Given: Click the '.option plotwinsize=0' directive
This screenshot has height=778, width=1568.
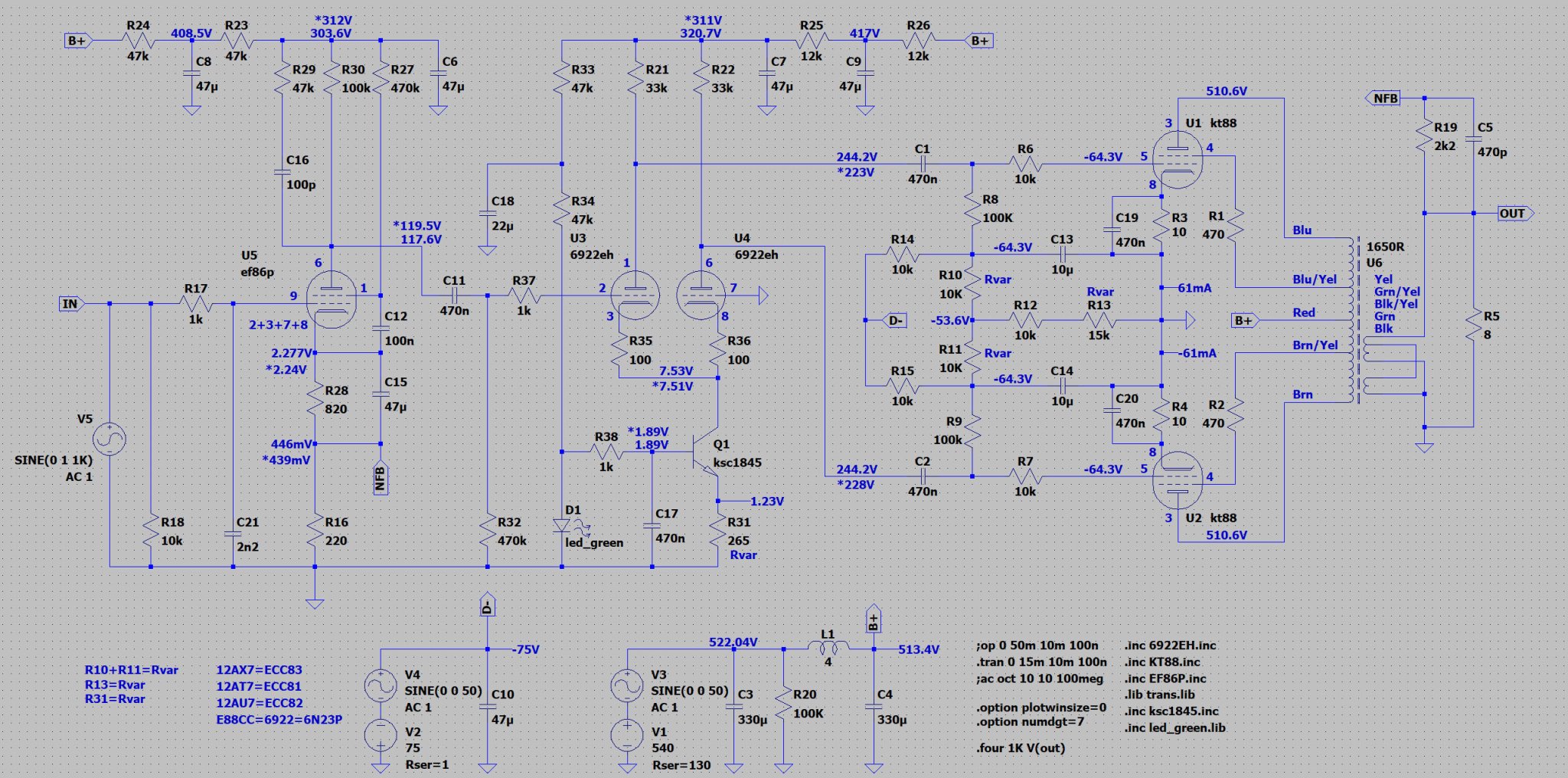Looking at the screenshot, I should click(1041, 708).
